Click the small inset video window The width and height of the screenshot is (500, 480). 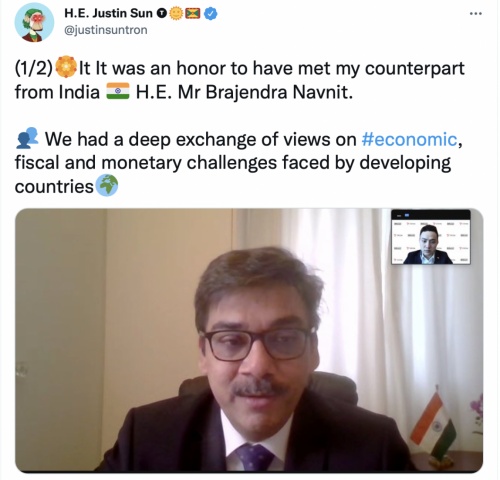coord(431,237)
